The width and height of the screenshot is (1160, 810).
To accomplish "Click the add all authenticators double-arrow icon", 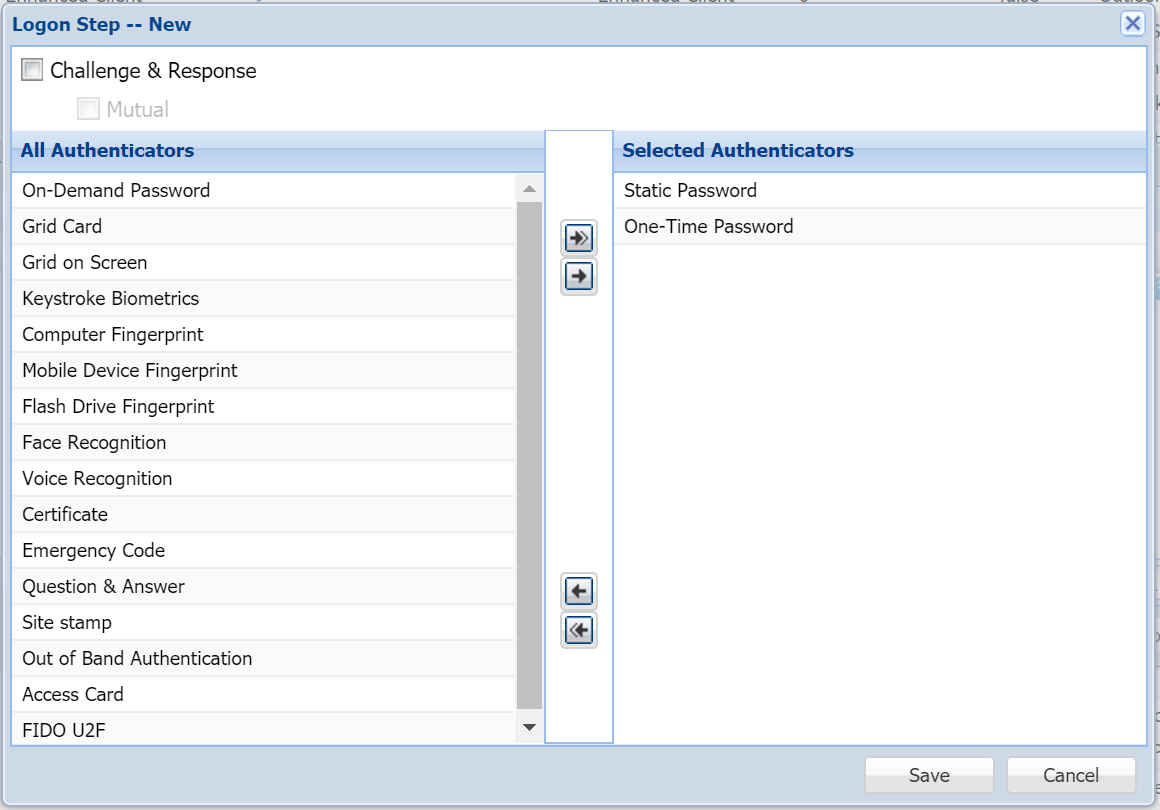I will click(x=578, y=238).
